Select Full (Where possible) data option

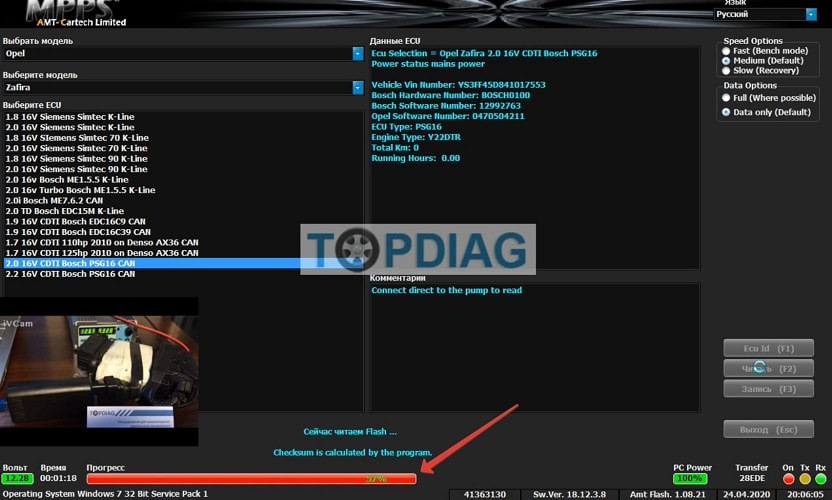pyautogui.click(x=769, y=98)
